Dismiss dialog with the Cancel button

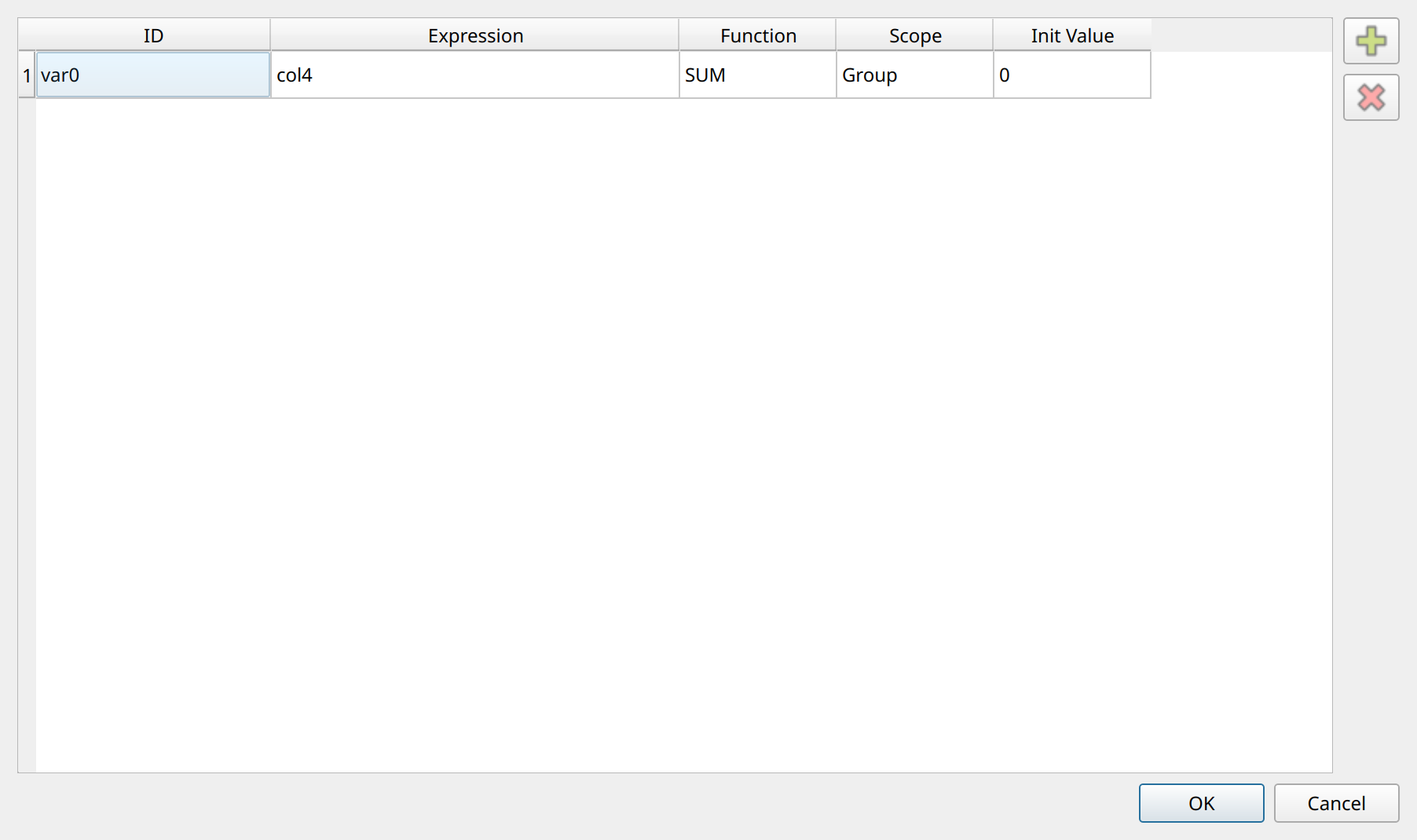(x=1336, y=803)
